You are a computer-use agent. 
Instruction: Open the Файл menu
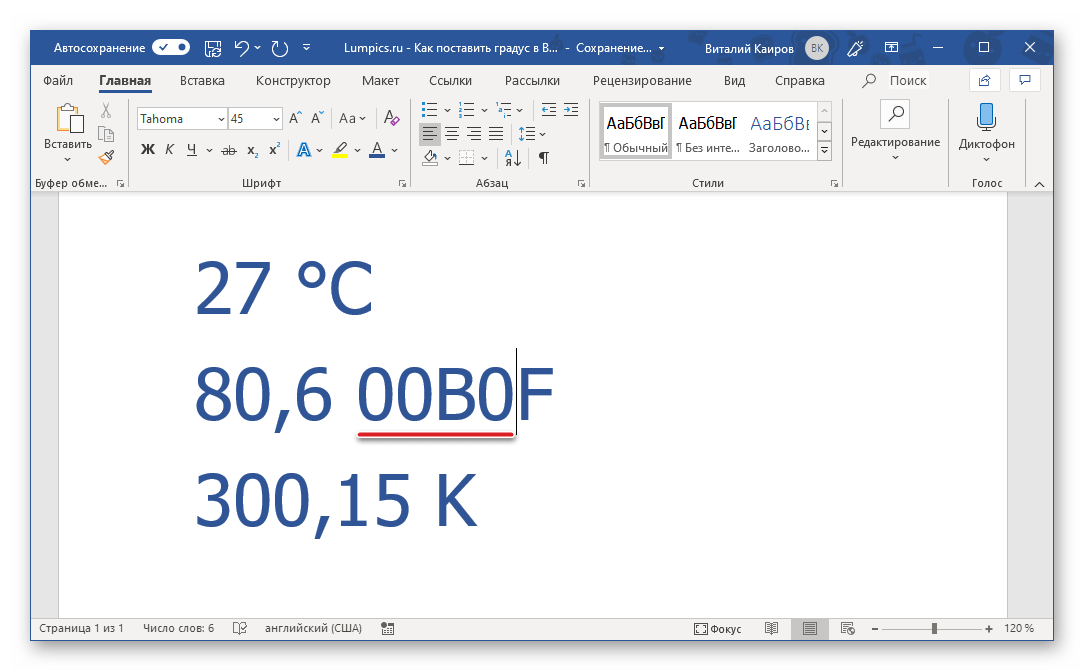[58, 81]
